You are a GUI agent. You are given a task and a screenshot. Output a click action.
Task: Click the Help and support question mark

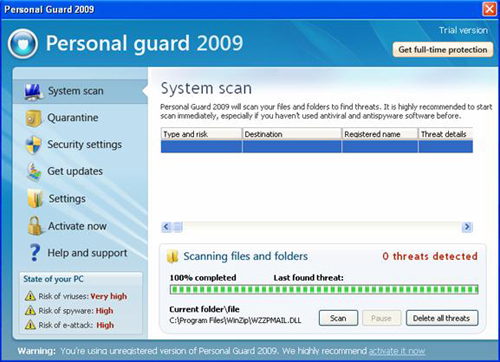point(34,252)
